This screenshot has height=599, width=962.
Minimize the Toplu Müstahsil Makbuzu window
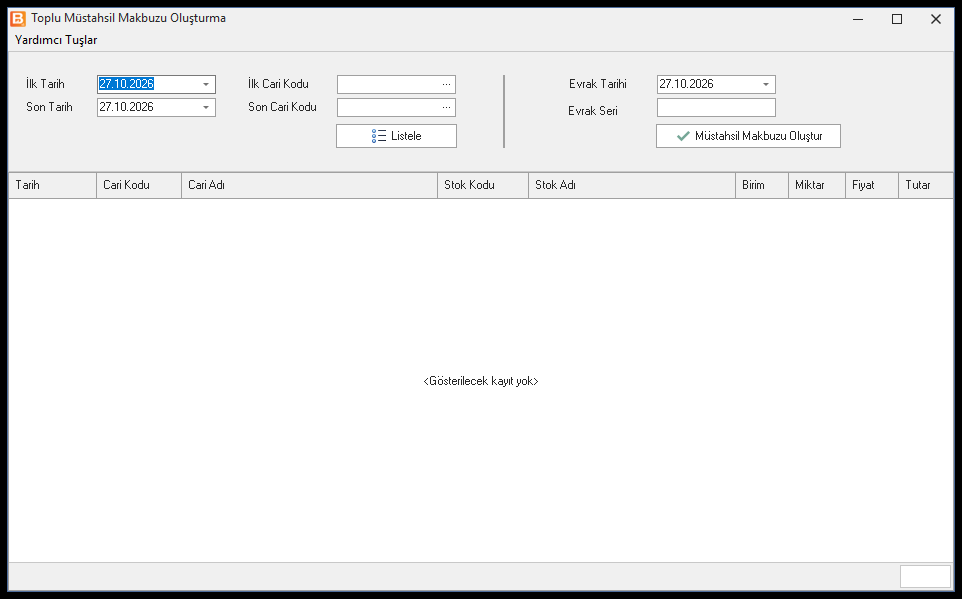[x=858, y=19]
